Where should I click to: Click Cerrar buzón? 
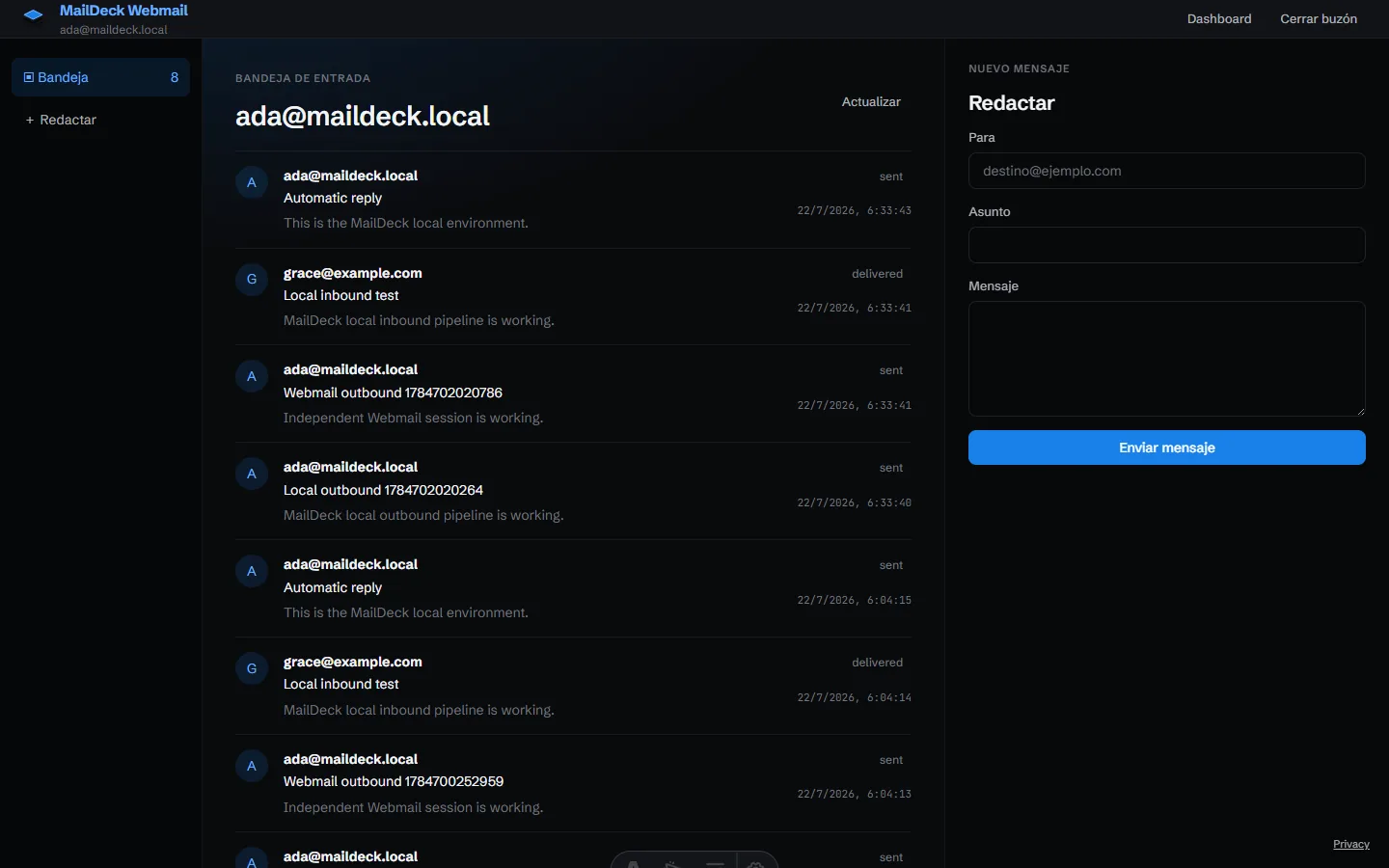pos(1319,18)
